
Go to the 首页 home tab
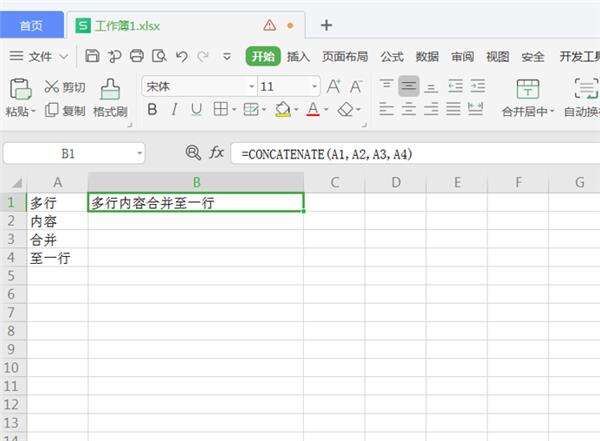coord(32,25)
